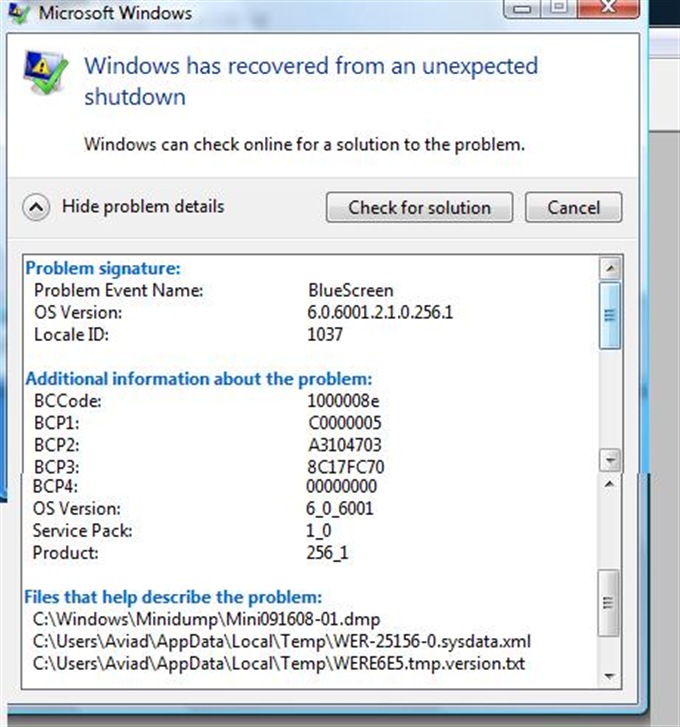680x727 pixels.
Task: Collapse details using the round chevron button
Action: (x=36, y=207)
